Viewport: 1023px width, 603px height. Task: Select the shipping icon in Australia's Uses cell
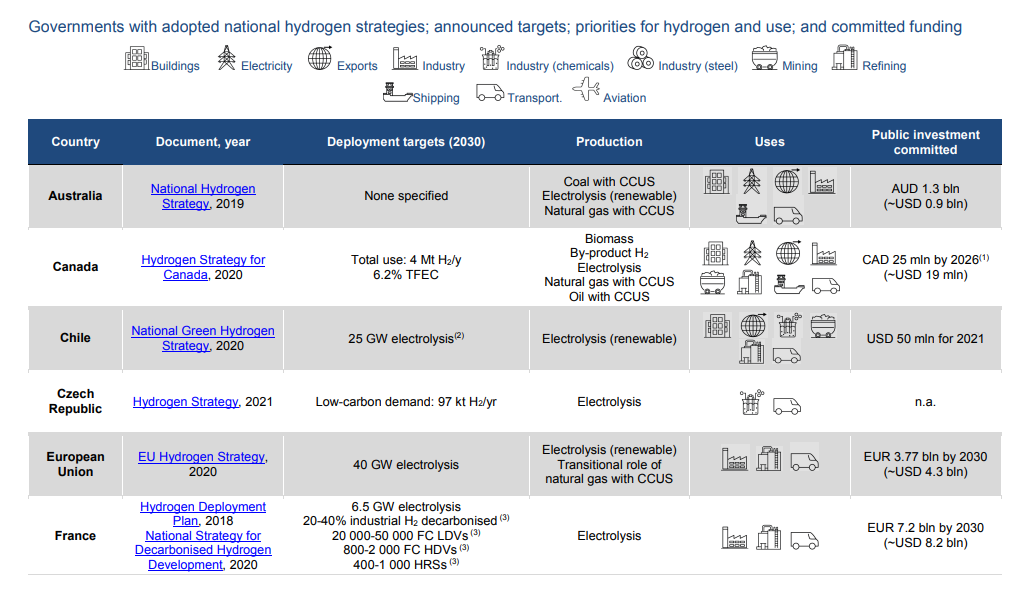[x=751, y=215]
